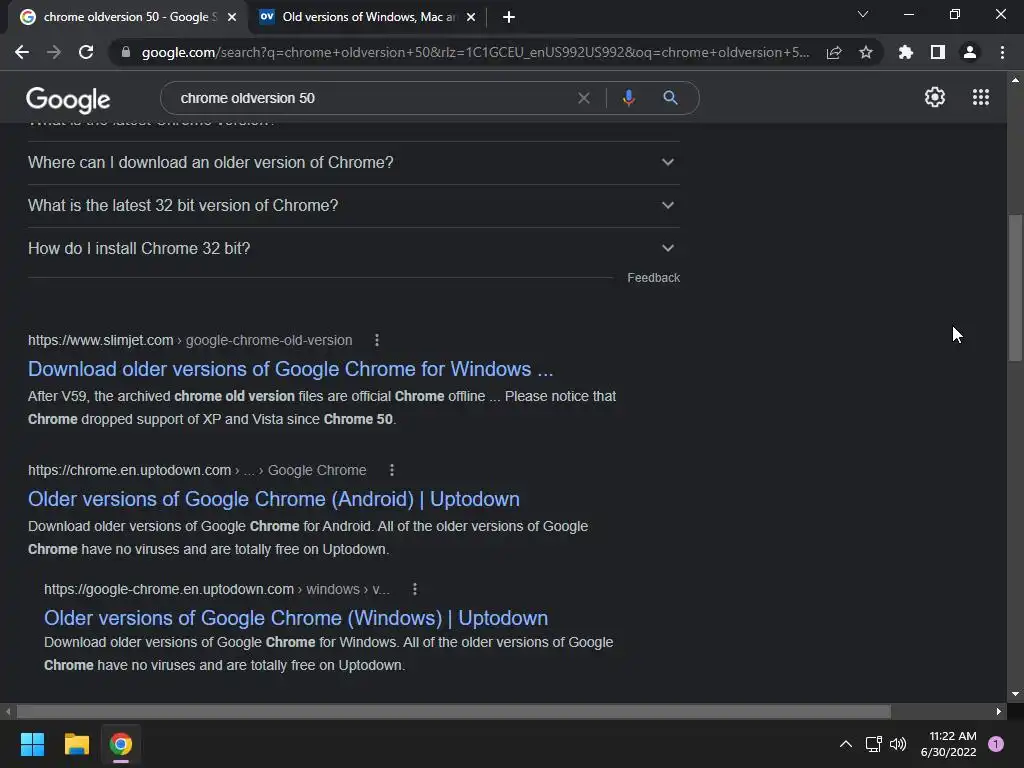The image size is (1024, 768).
Task: Click the scroll up arrow
Action: [1015, 80]
